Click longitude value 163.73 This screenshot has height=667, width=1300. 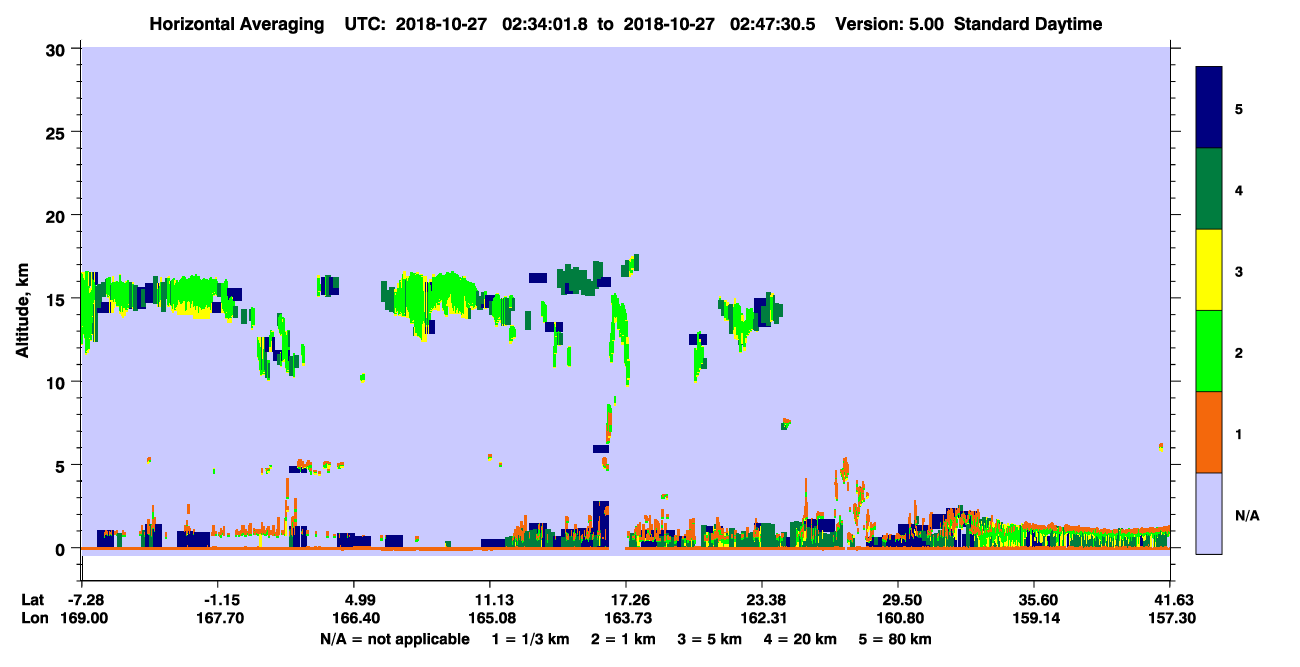pyautogui.click(x=626, y=619)
